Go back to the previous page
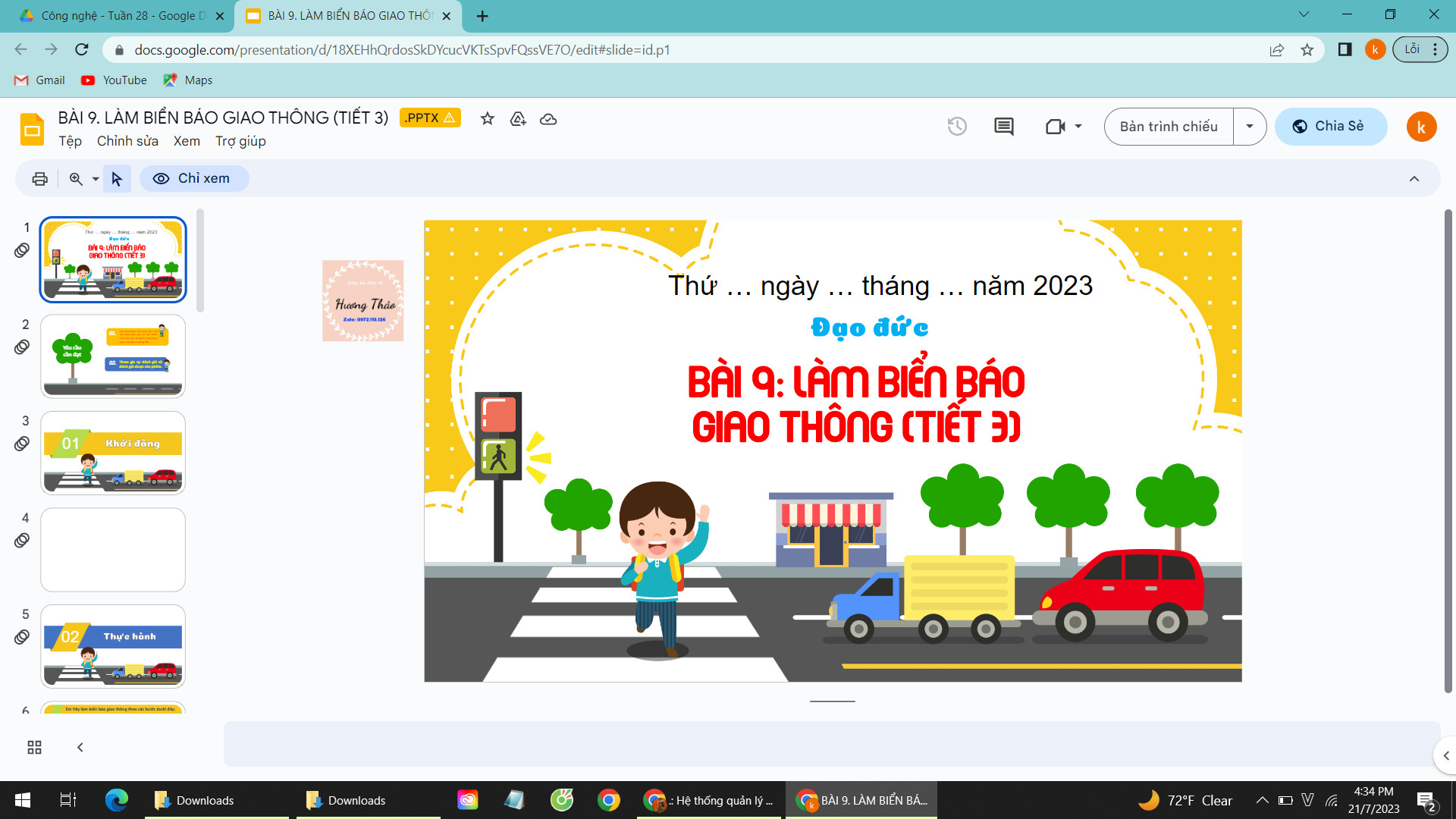Image resolution: width=1456 pixels, height=819 pixels. tap(20, 49)
